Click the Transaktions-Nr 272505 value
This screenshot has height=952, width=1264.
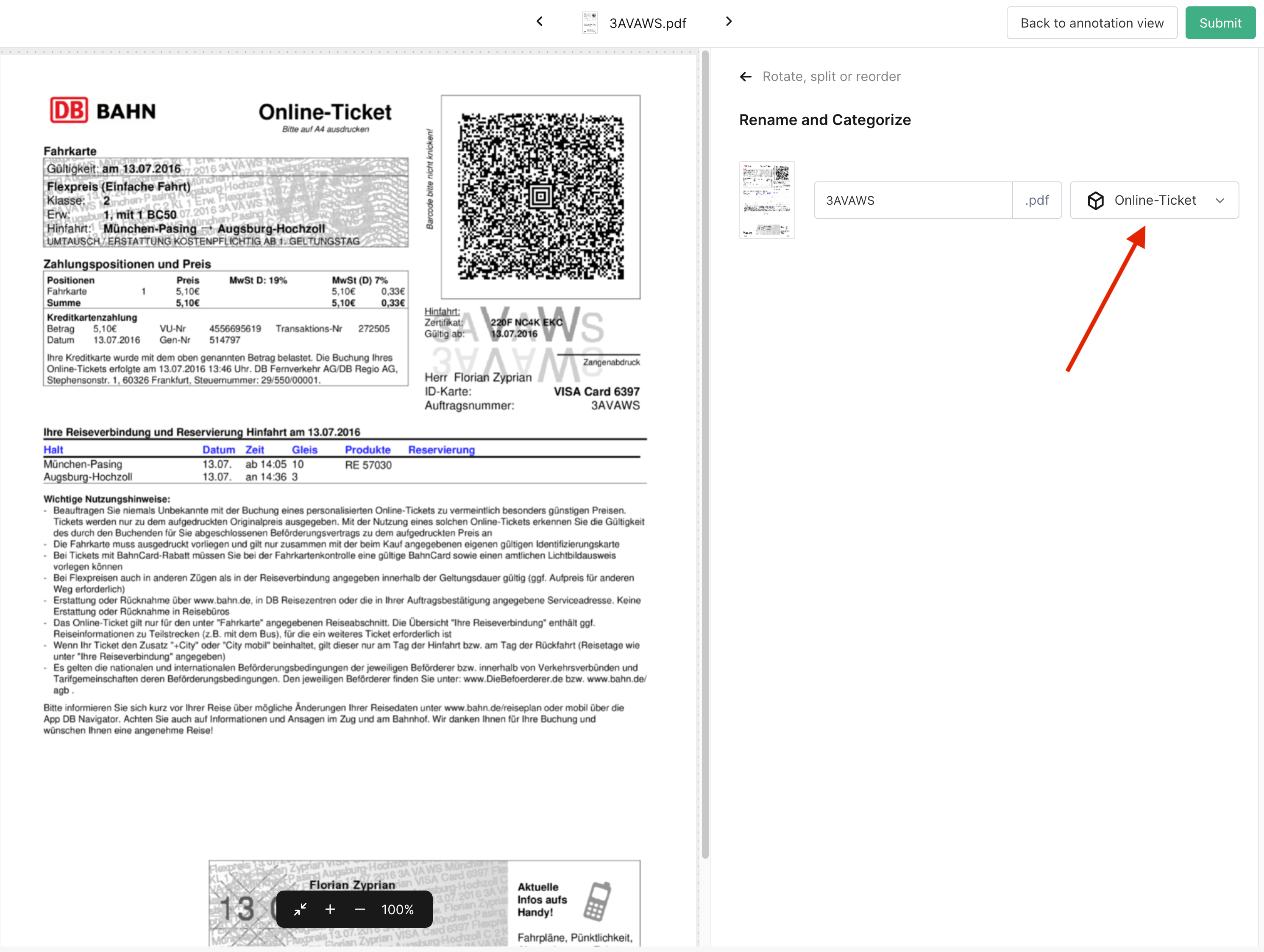click(374, 328)
